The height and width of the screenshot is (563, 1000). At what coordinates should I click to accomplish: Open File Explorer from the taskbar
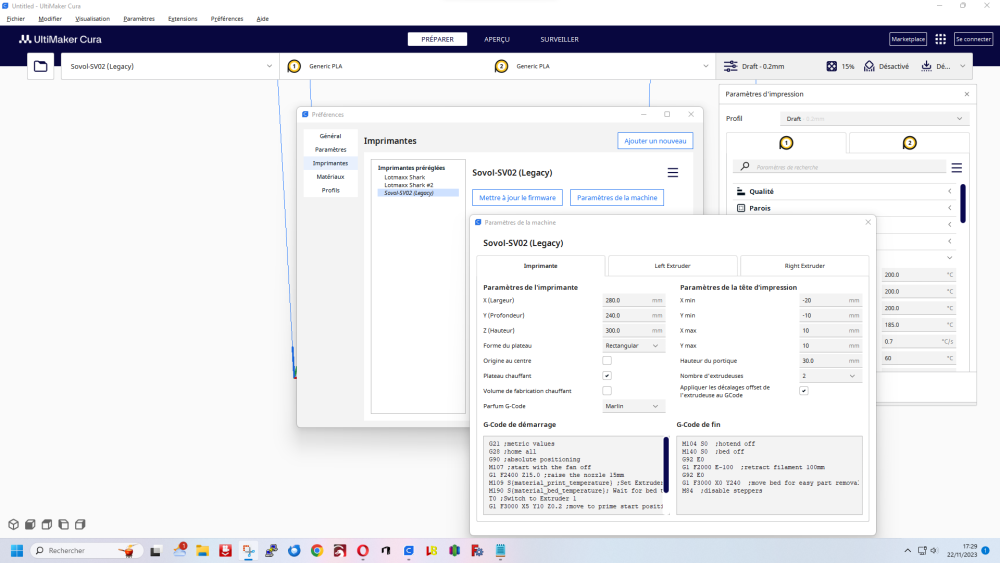pos(202,551)
